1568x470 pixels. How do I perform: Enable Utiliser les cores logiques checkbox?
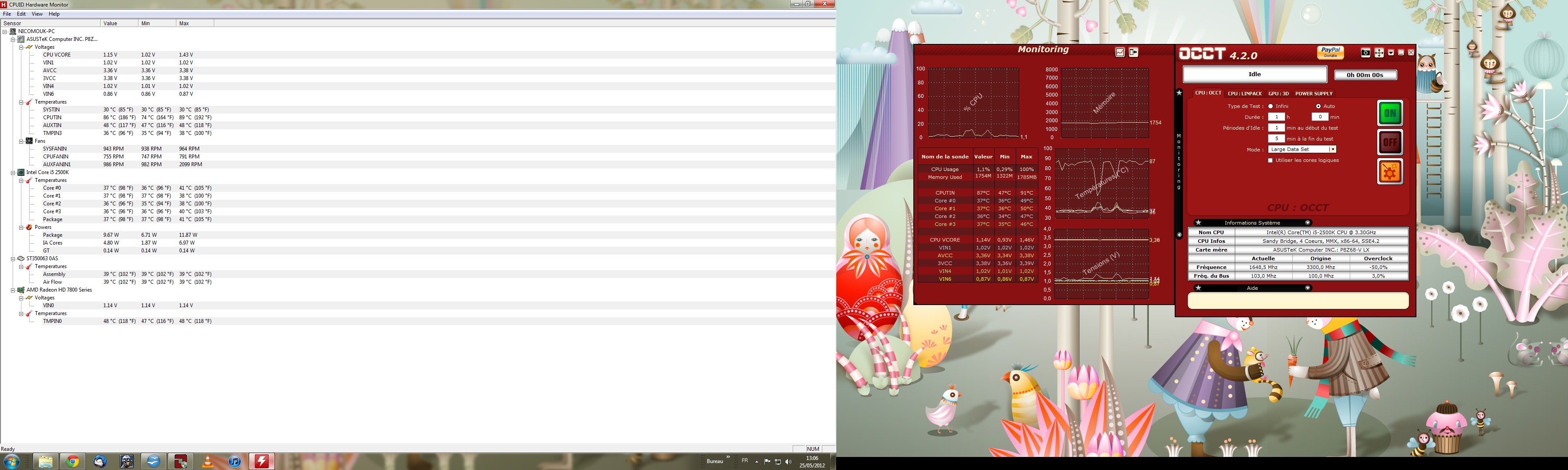(x=1271, y=161)
